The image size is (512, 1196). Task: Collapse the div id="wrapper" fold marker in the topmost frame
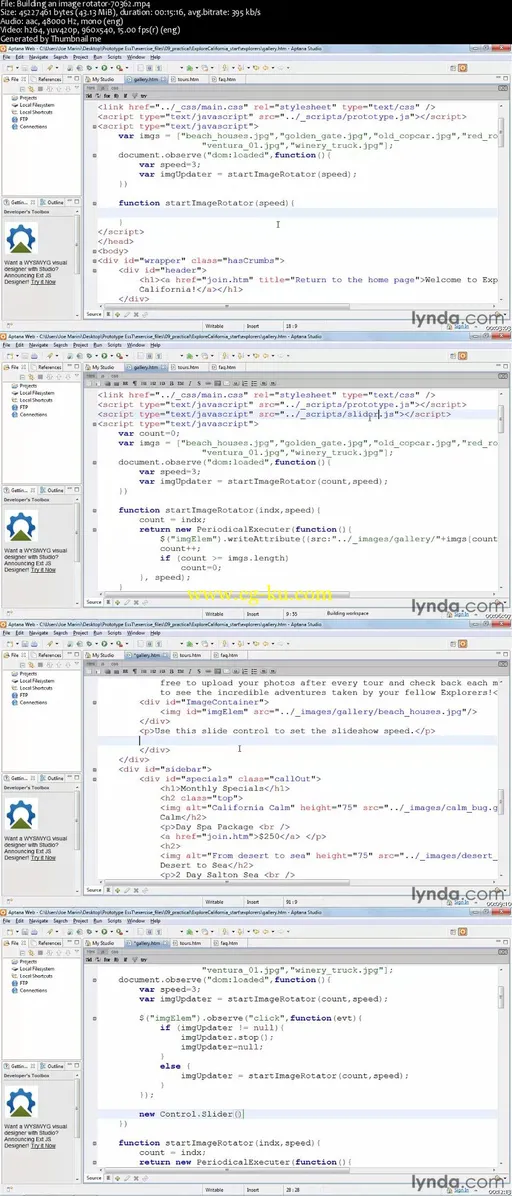(94, 261)
